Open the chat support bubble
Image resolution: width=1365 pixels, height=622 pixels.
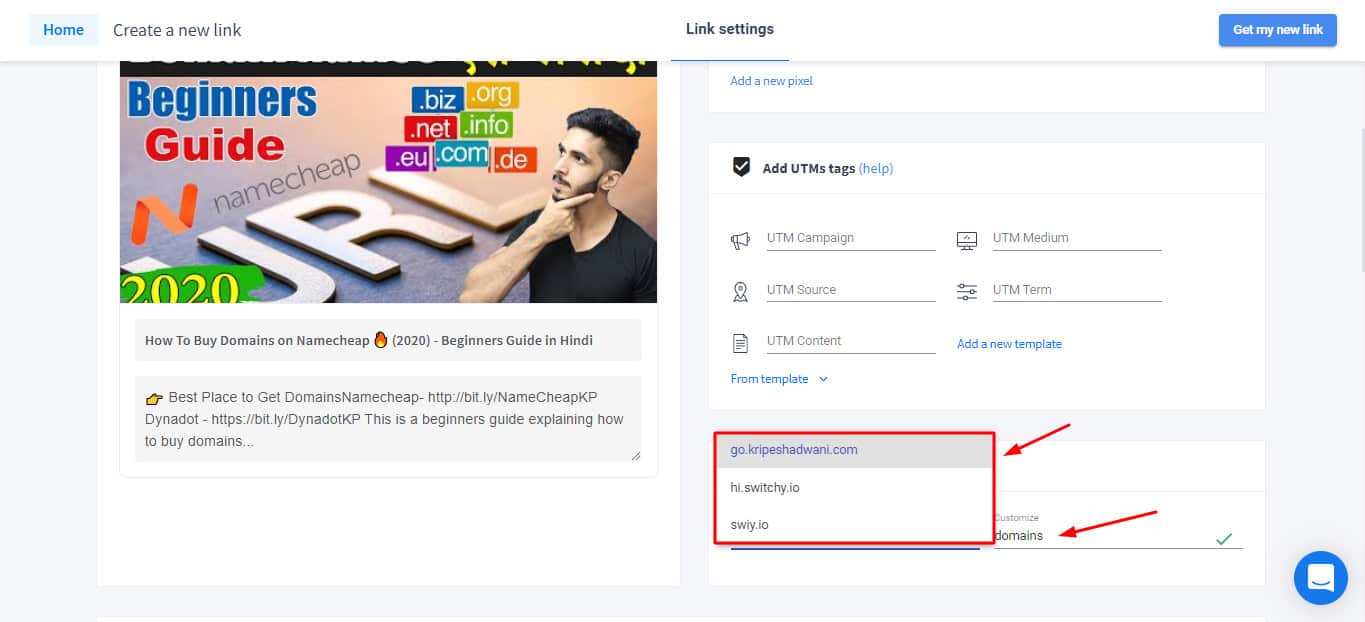coord(1320,578)
